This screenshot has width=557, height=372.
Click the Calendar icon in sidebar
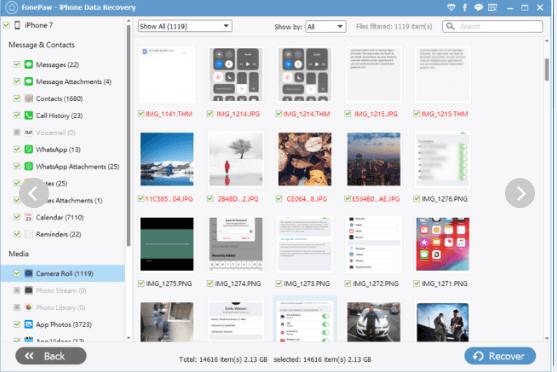[x=29, y=217]
